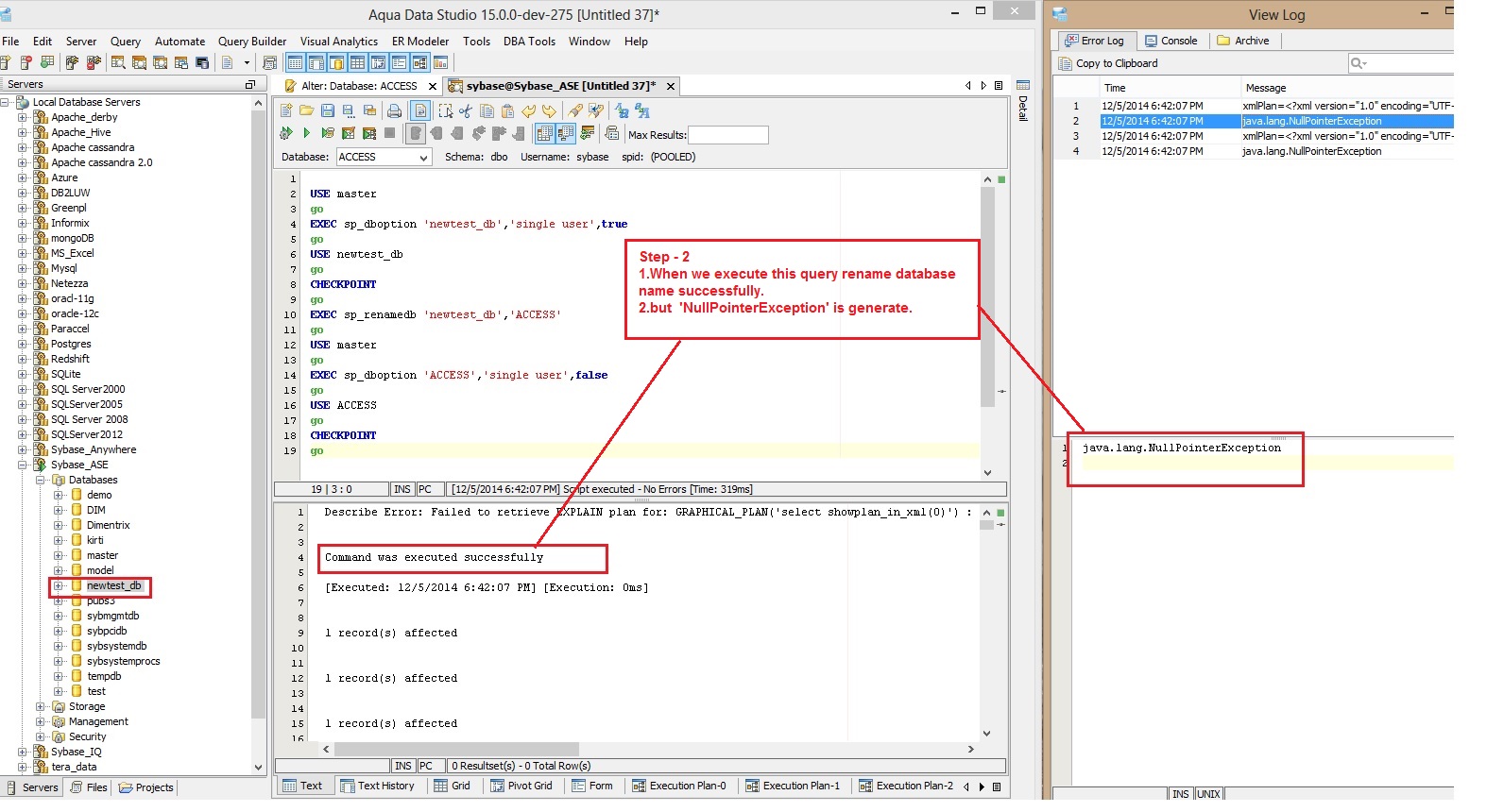The width and height of the screenshot is (1504, 812).
Task: Open the DBA Tools menu
Action: point(529,42)
